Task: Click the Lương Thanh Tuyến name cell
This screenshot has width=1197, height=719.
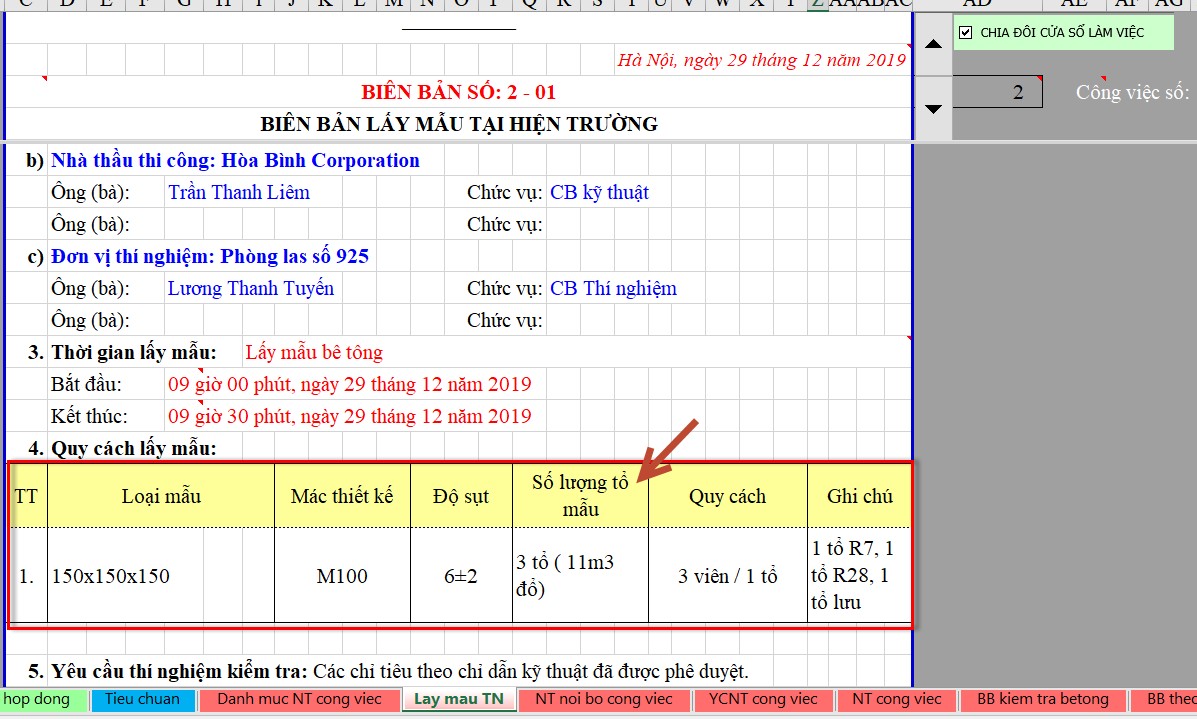Action: click(251, 288)
